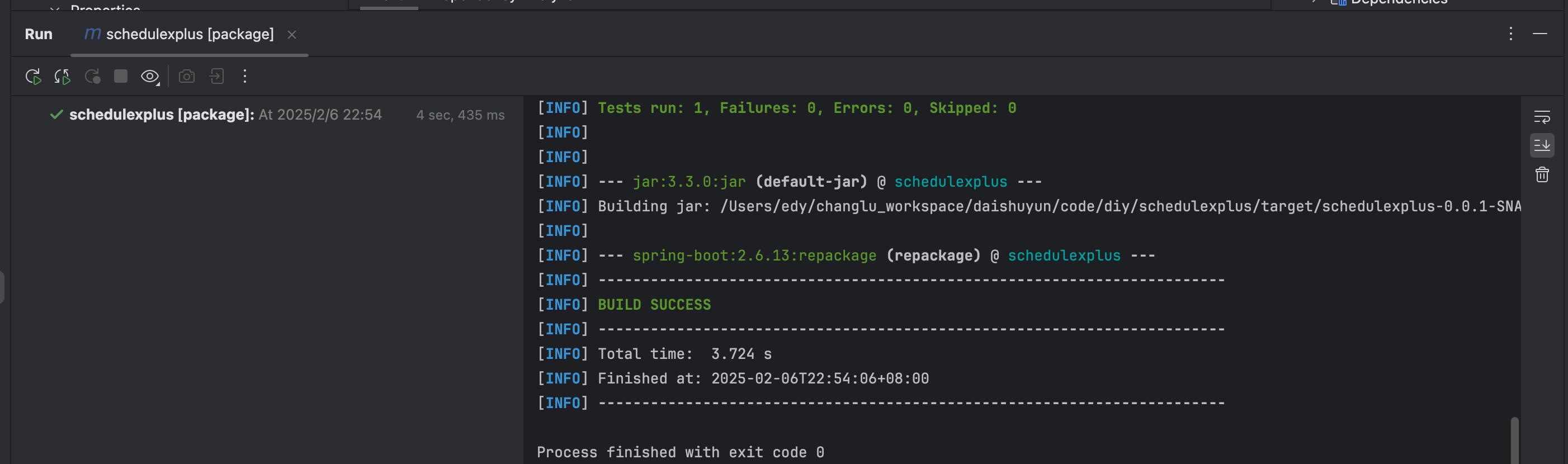Click the exit/import arrow icon in the toolbar
This screenshot has width=1568, height=464.
pyautogui.click(x=217, y=77)
